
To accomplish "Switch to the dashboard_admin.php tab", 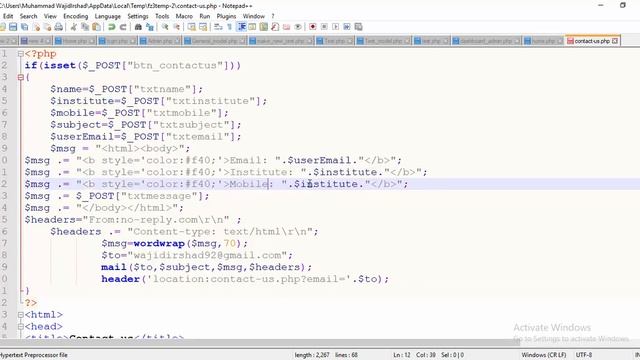I will click(487, 41).
